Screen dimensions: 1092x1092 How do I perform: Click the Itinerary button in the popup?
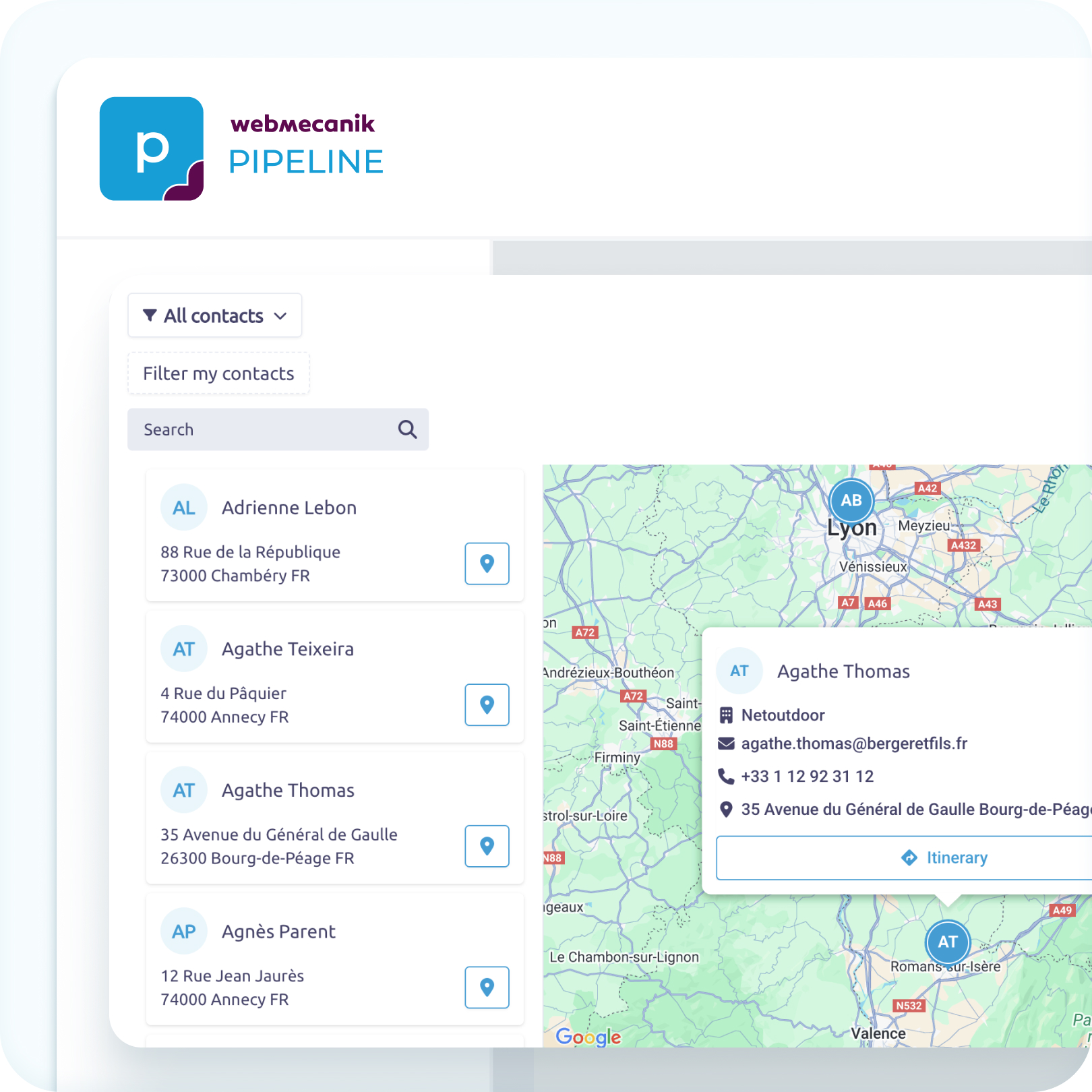[x=944, y=858]
